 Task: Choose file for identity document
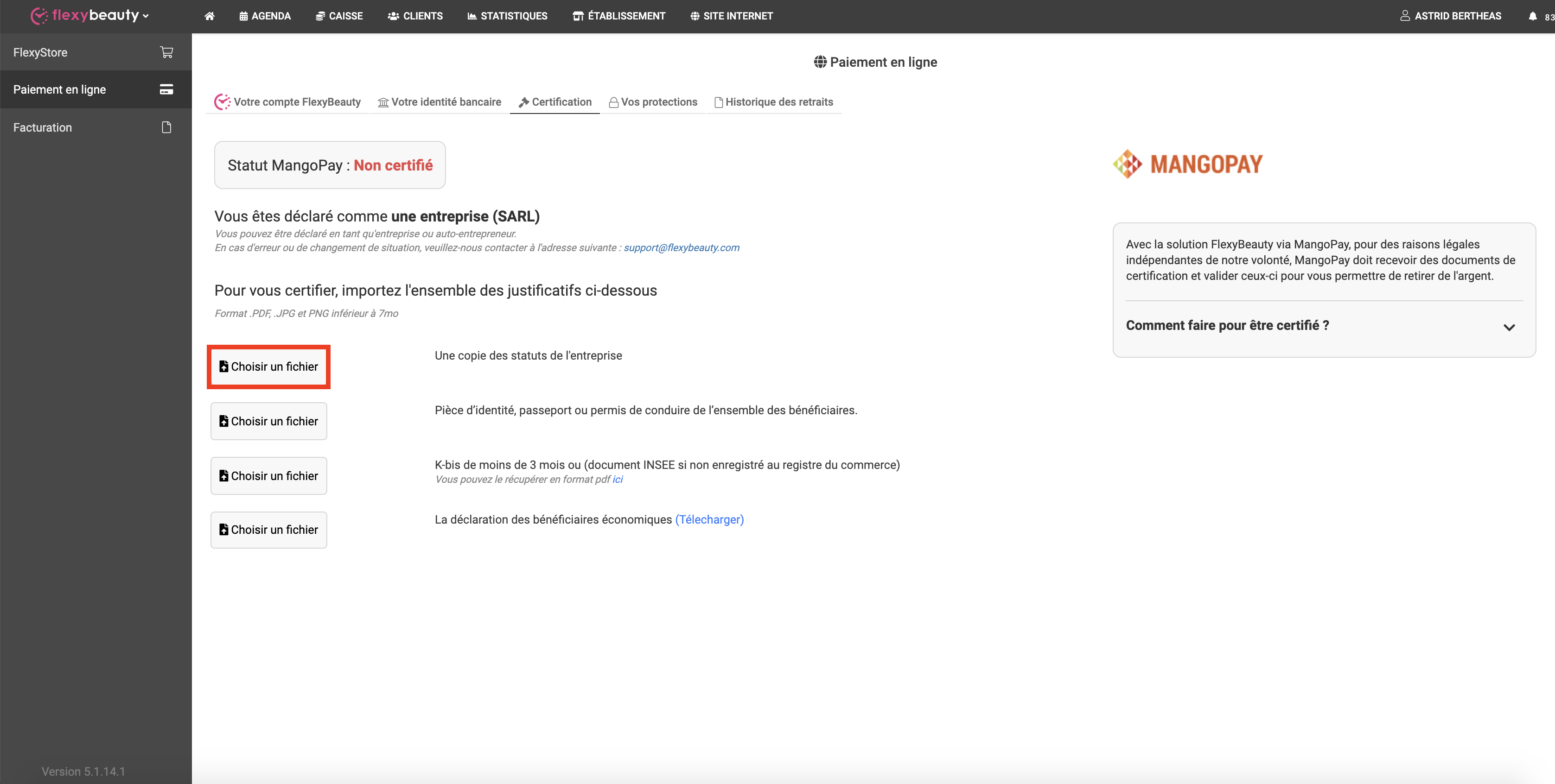pyautogui.click(x=268, y=421)
